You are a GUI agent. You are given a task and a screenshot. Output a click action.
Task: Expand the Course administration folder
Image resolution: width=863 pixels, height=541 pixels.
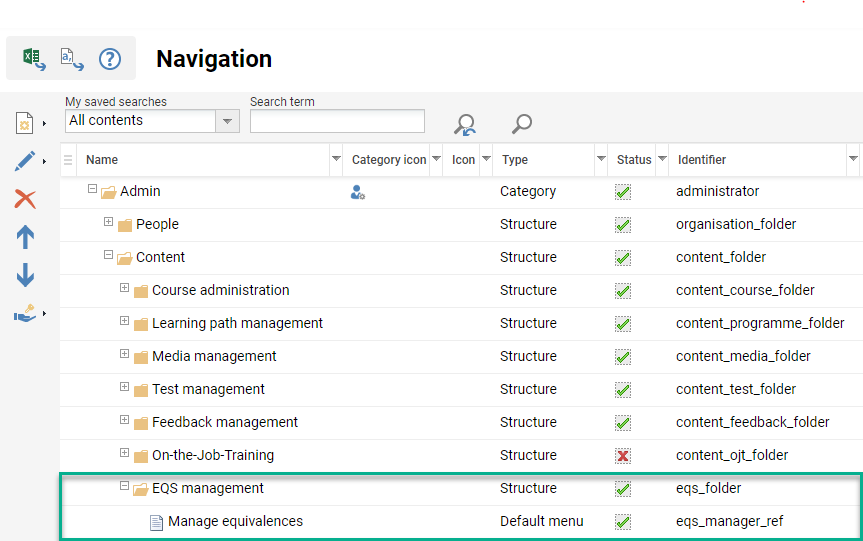coord(125,289)
